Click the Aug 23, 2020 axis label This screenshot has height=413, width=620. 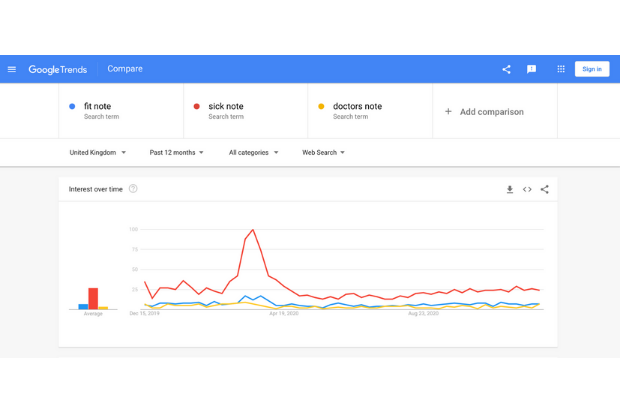[423, 313]
